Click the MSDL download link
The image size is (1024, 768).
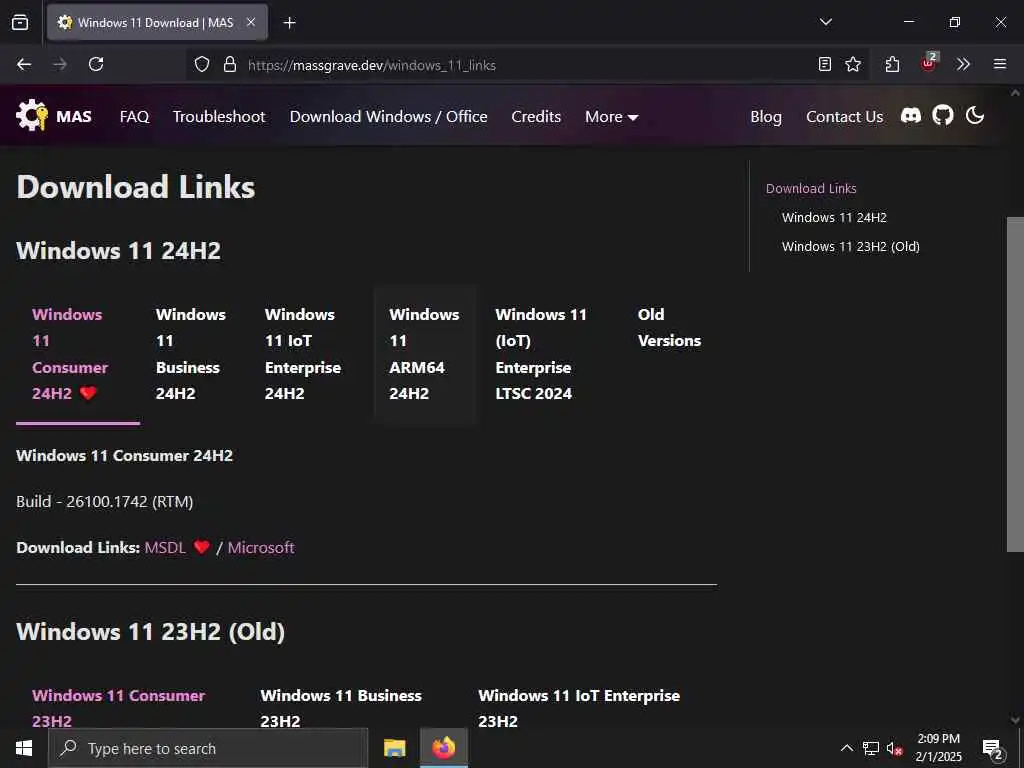[165, 547]
